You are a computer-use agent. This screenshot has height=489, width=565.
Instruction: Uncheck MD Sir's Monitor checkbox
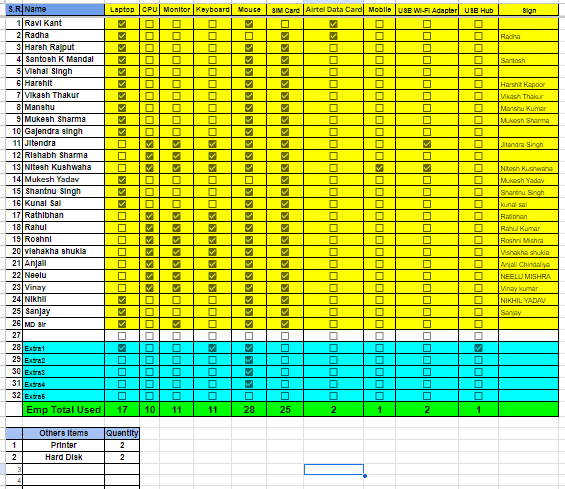pos(176,324)
